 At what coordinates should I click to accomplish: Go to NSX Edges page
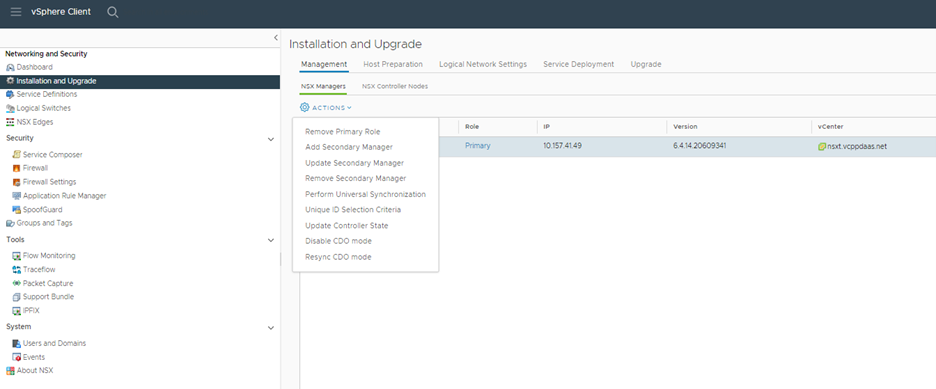coord(35,122)
